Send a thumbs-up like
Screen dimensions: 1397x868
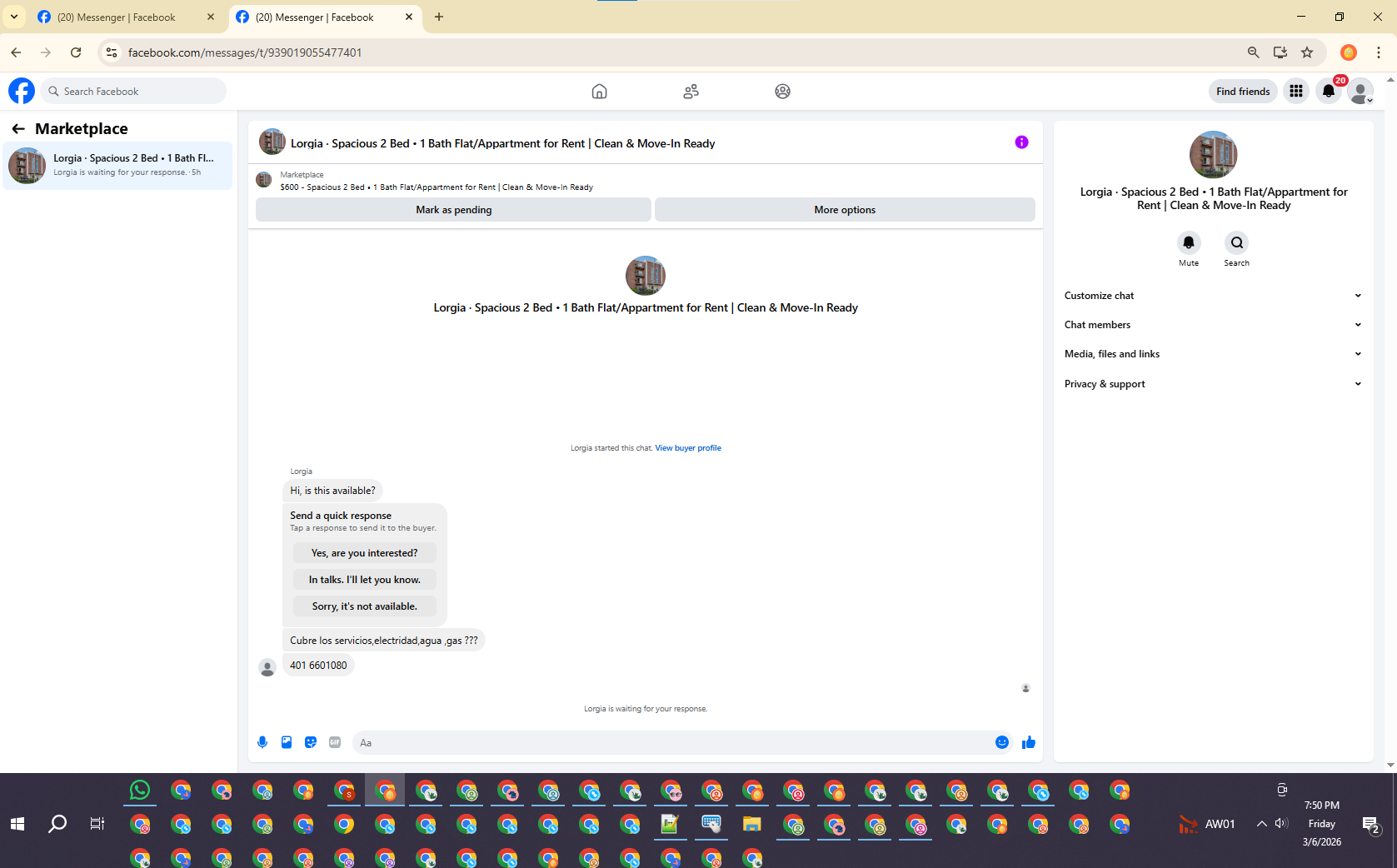[1029, 742]
